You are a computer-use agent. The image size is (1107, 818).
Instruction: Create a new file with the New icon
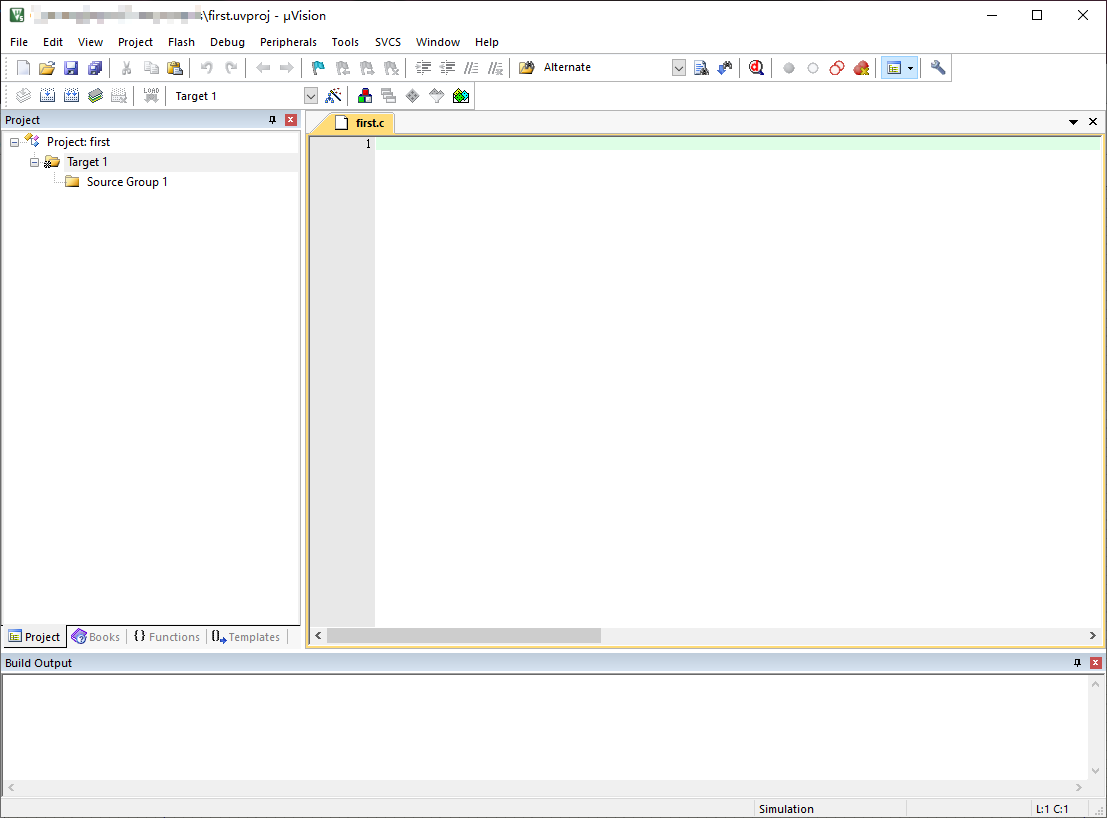tap(23, 68)
